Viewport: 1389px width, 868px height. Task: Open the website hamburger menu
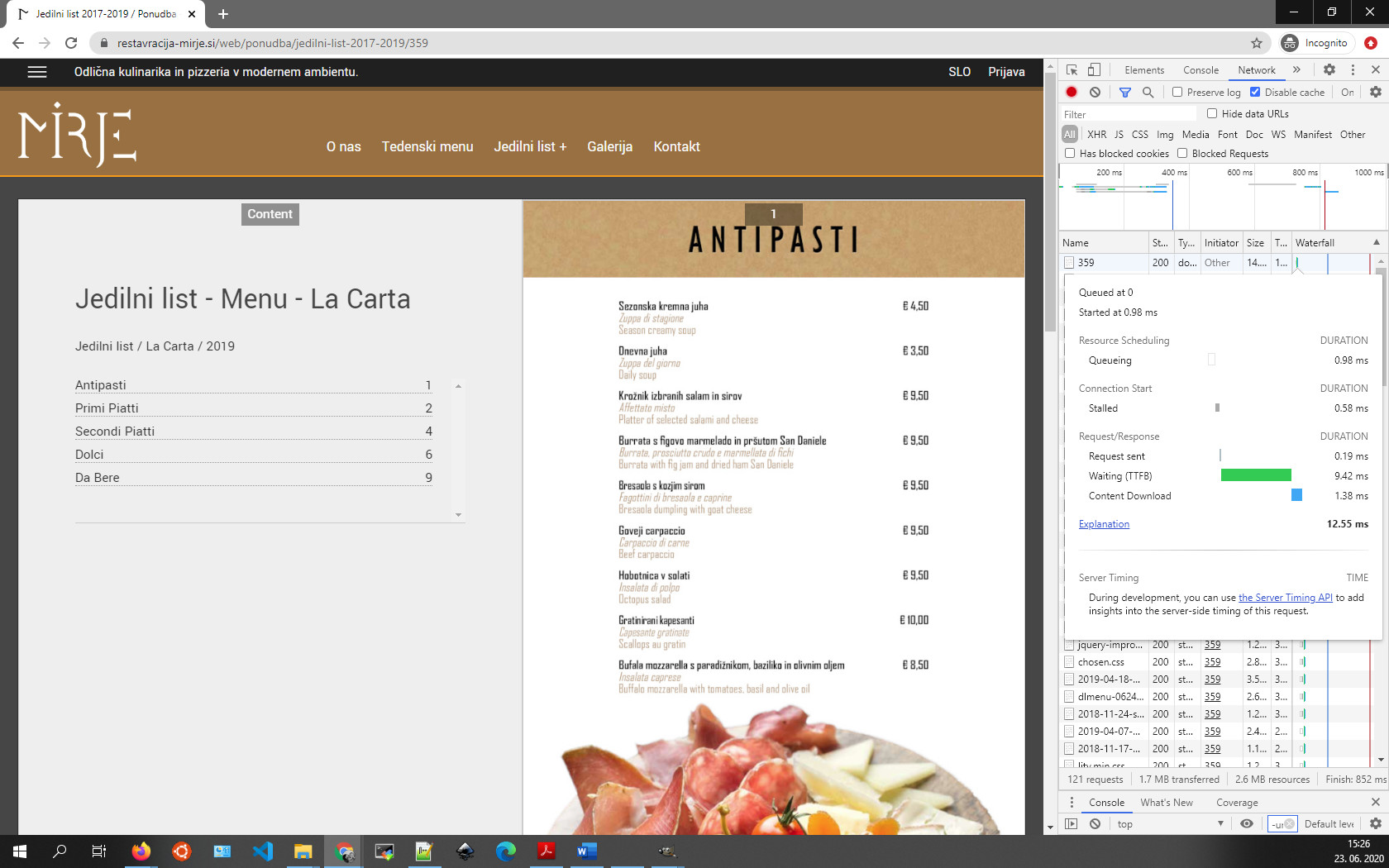click(36, 72)
